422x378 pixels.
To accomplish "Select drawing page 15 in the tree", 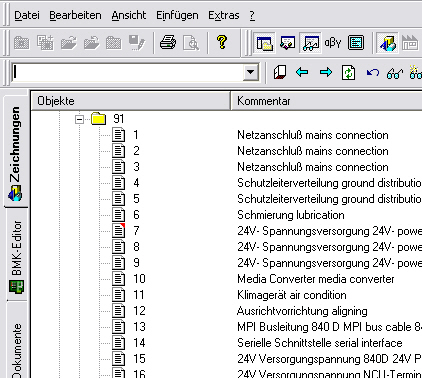I will tap(139, 359).
